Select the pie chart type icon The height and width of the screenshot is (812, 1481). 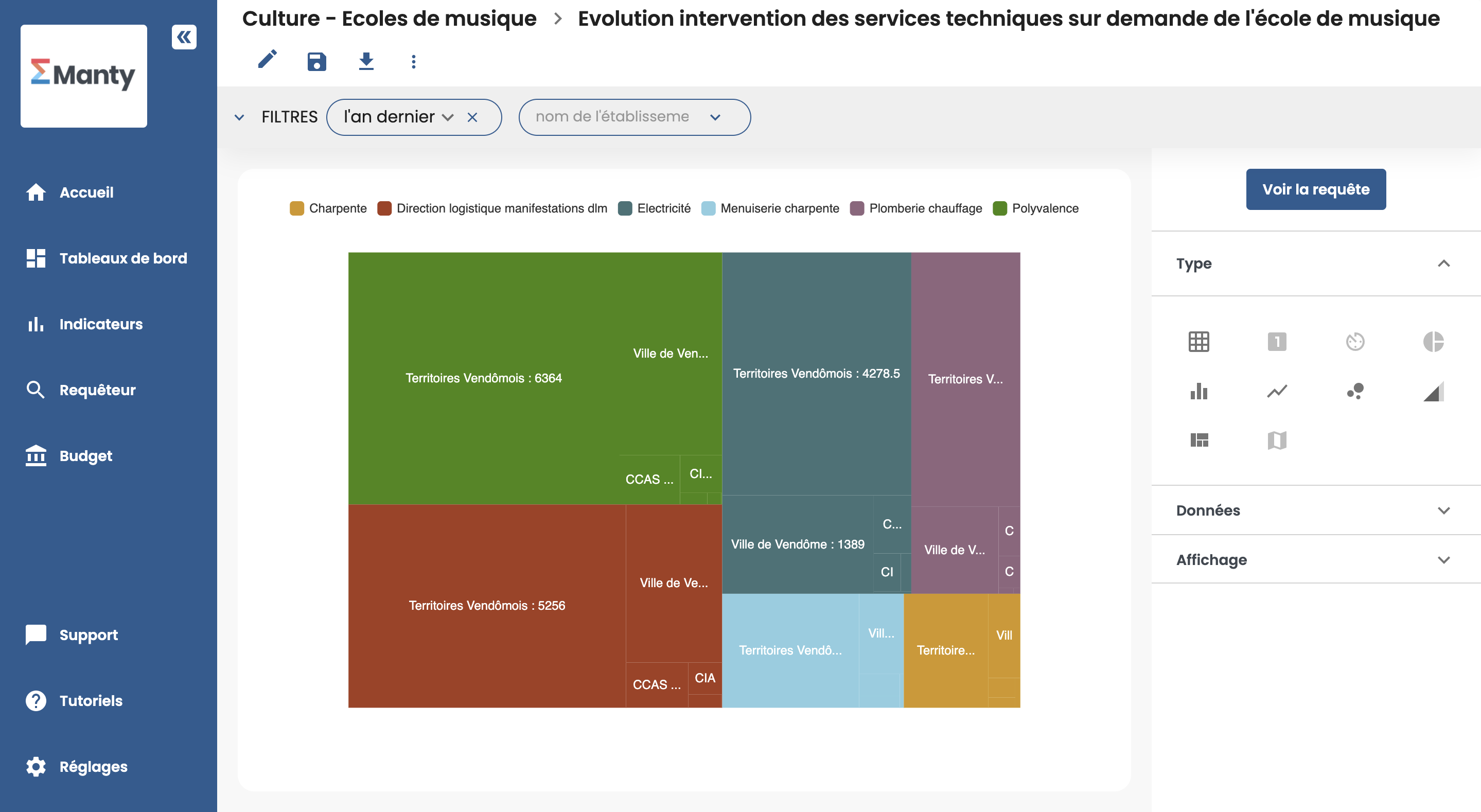click(x=1433, y=342)
